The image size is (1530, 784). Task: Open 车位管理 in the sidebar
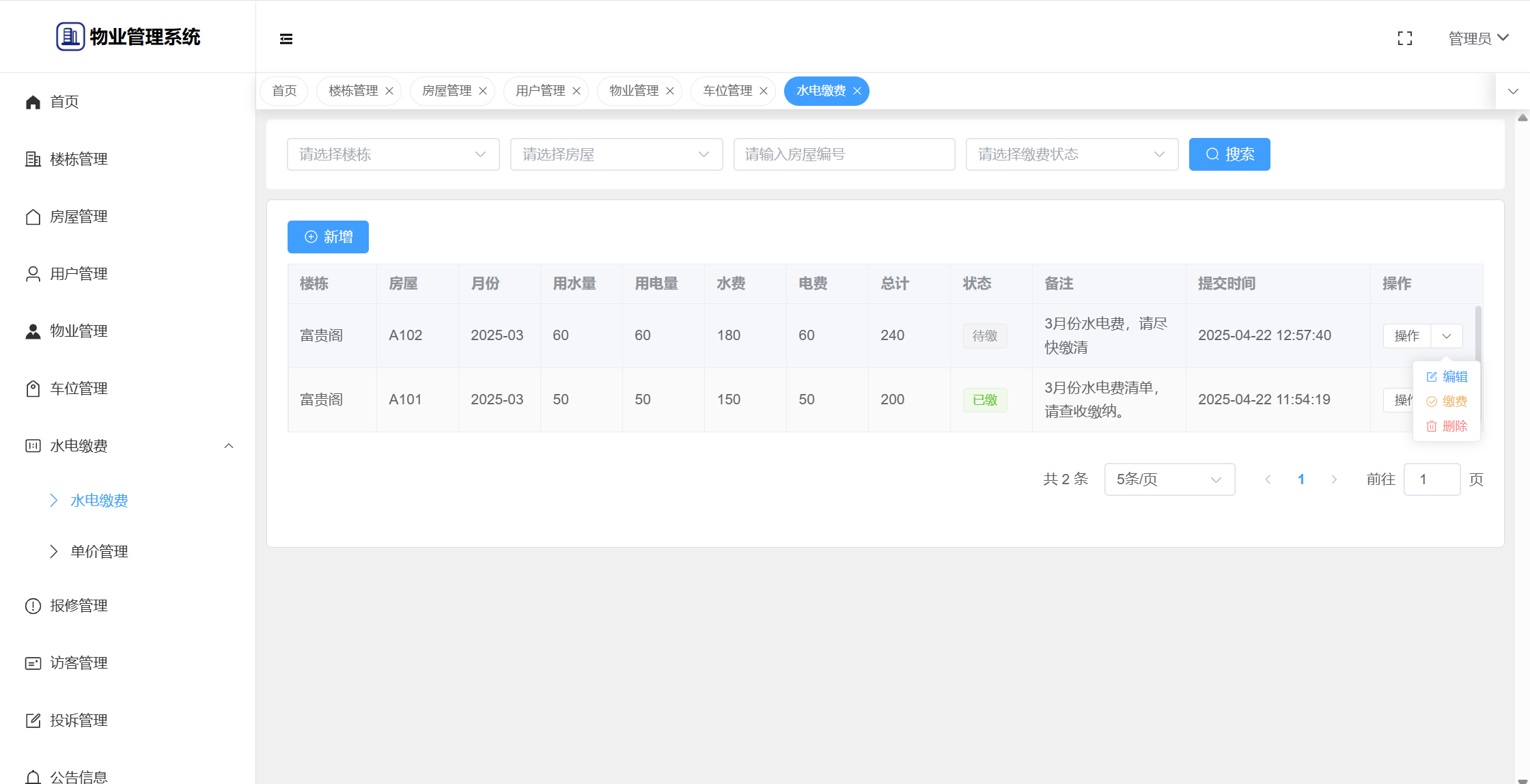(x=79, y=389)
